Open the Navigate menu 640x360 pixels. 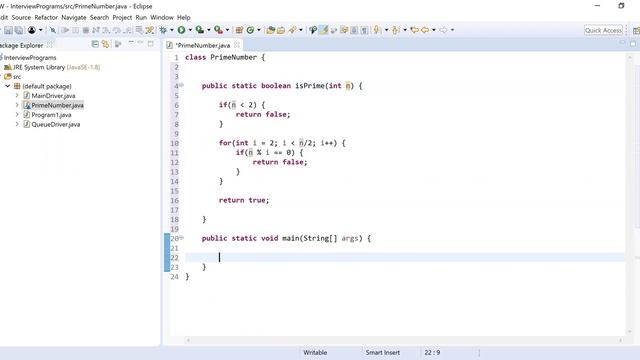74,18
